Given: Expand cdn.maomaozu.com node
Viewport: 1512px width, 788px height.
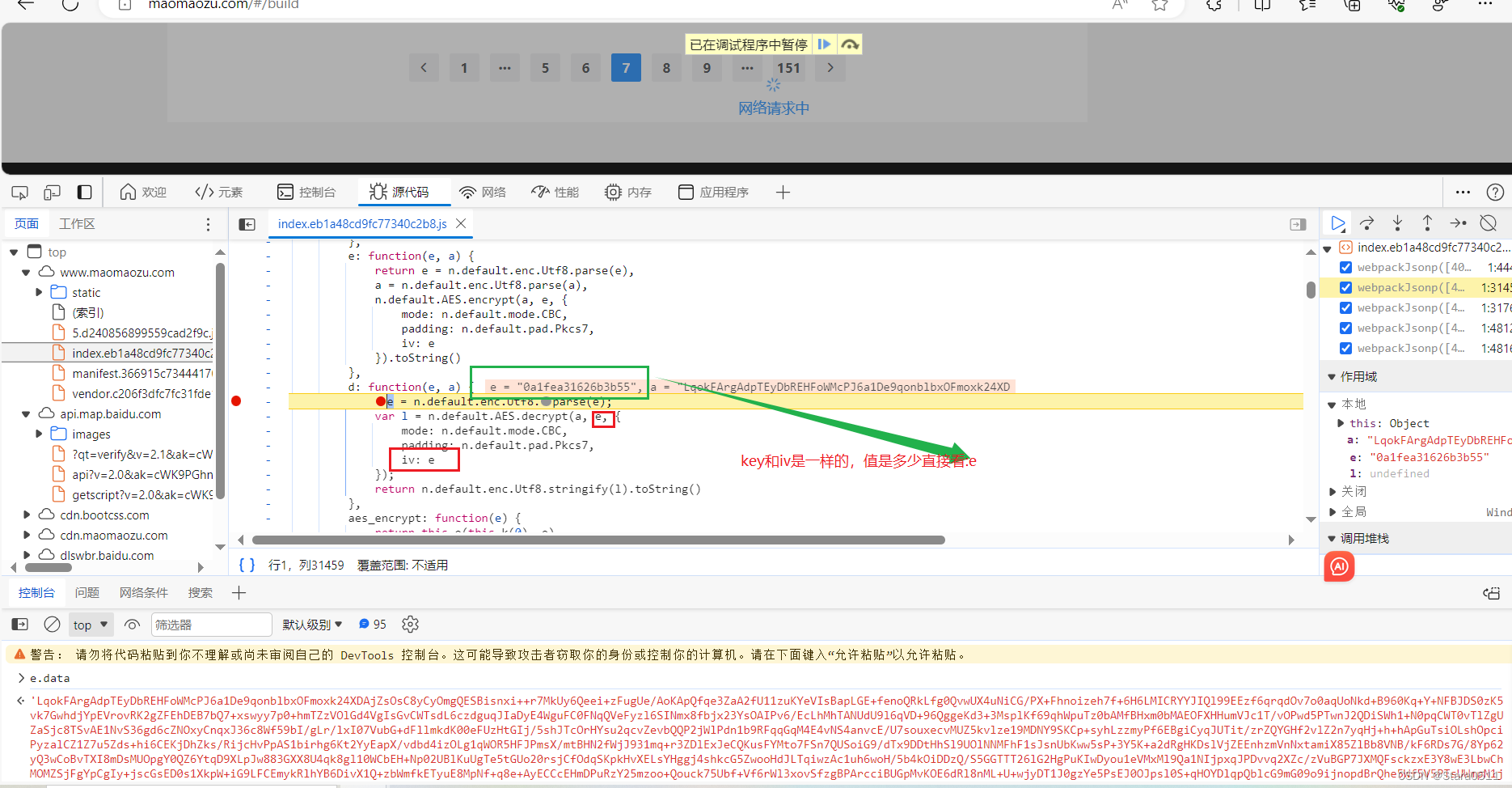Looking at the screenshot, I should pyautogui.click(x=26, y=536).
